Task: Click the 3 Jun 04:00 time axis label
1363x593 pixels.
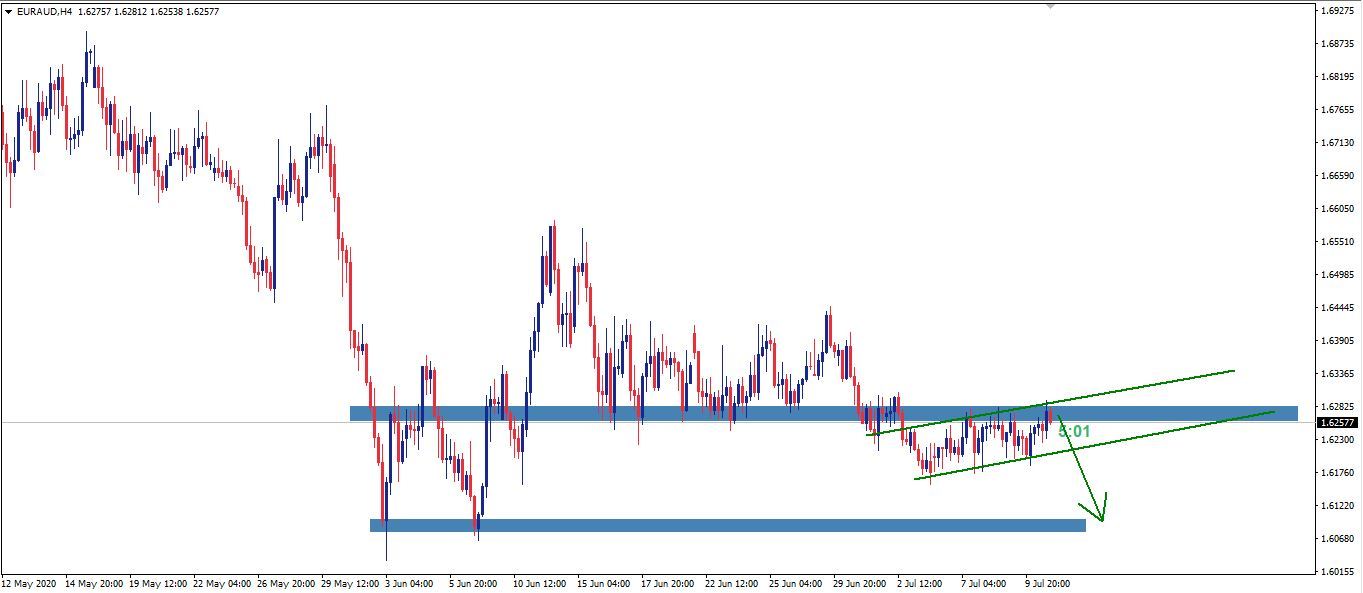Action: point(408,584)
